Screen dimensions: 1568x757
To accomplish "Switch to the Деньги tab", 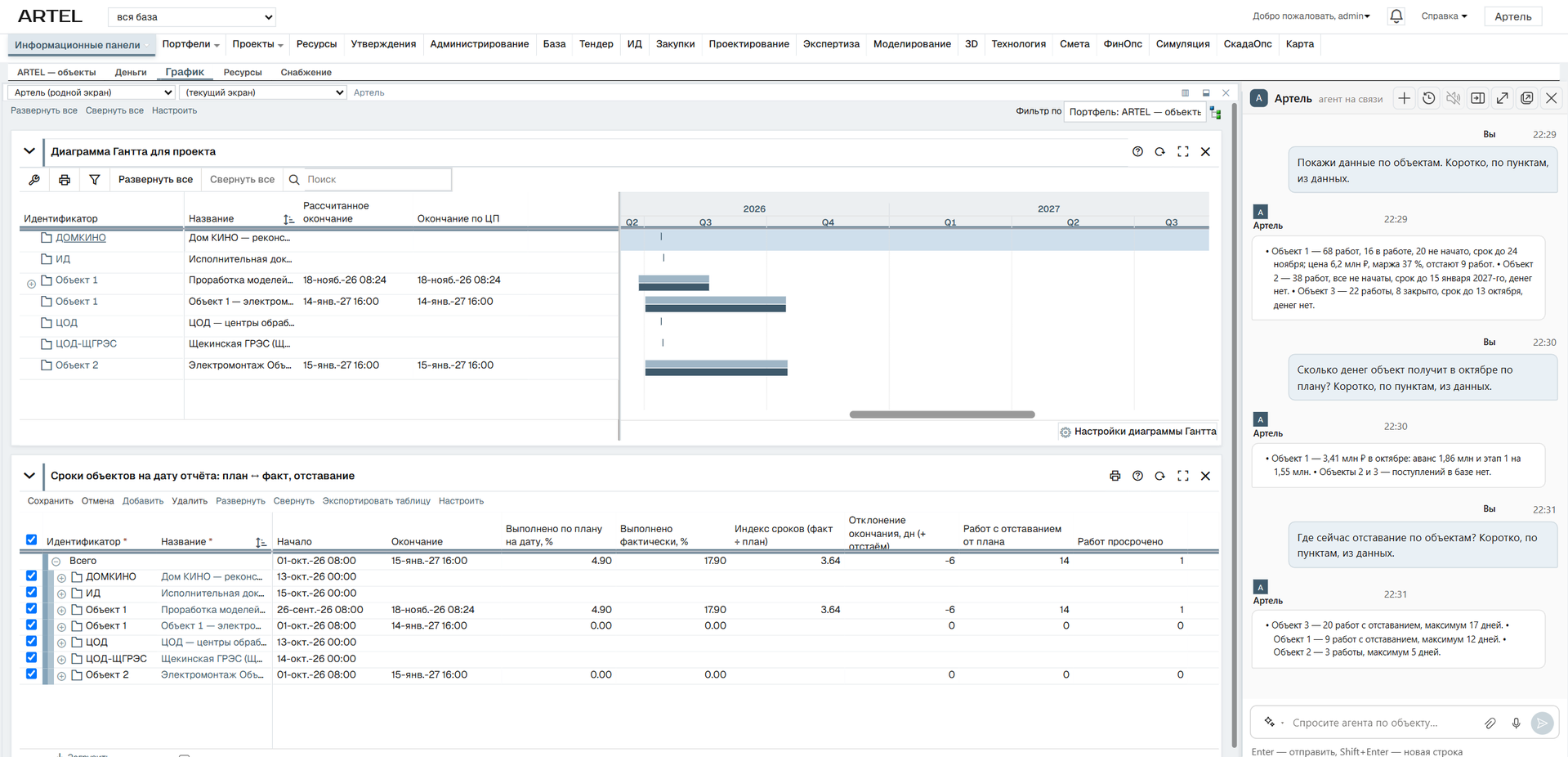I will [x=131, y=73].
